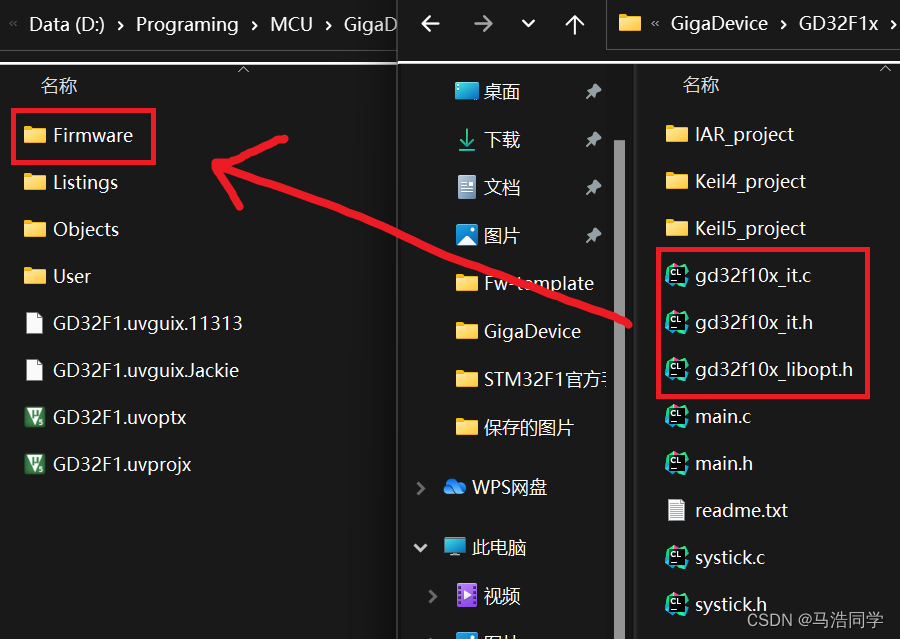Click pin icon beside 文档

[x=593, y=187]
